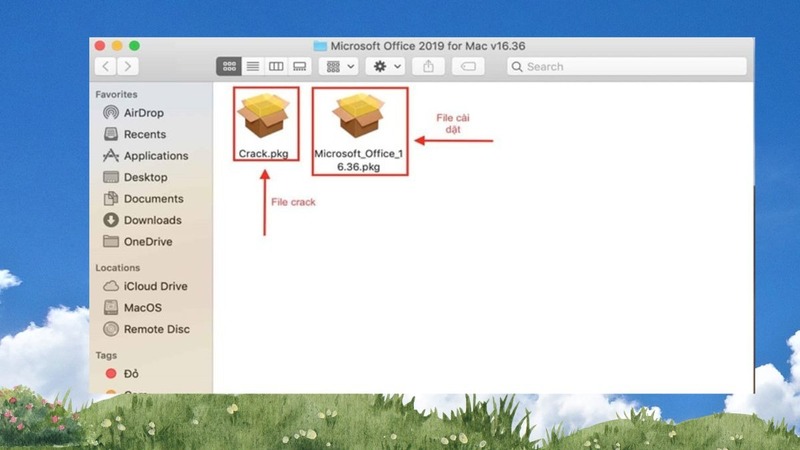Click the window title Microsoft Office 2019 for Mac
This screenshot has width=800, height=450.
click(428, 46)
